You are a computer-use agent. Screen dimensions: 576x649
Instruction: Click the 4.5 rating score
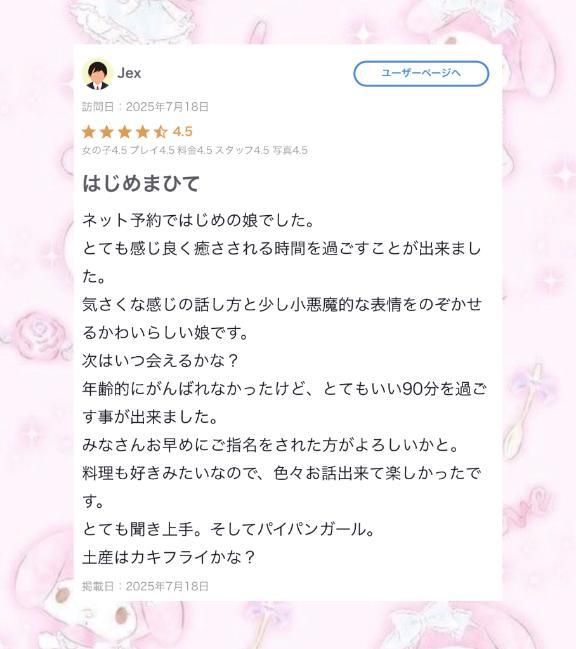pyautogui.click(x=182, y=132)
